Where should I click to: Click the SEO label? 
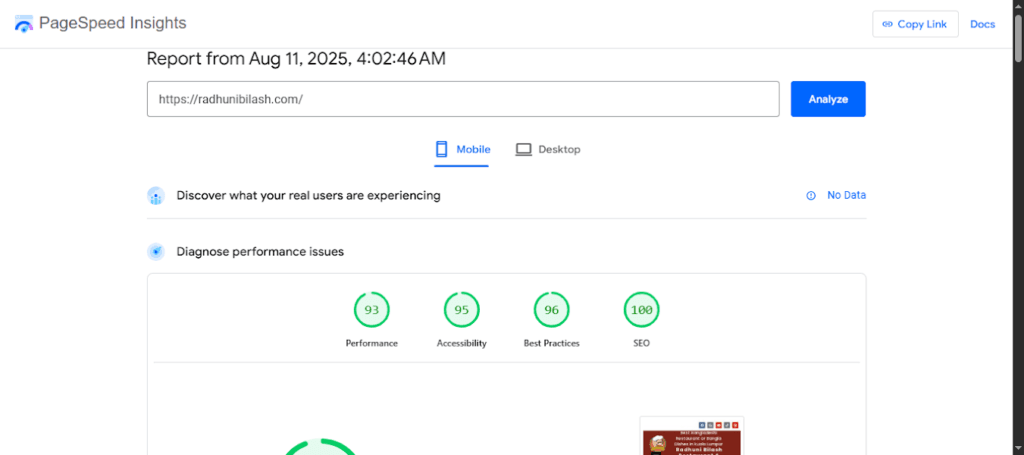pos(641,343)
